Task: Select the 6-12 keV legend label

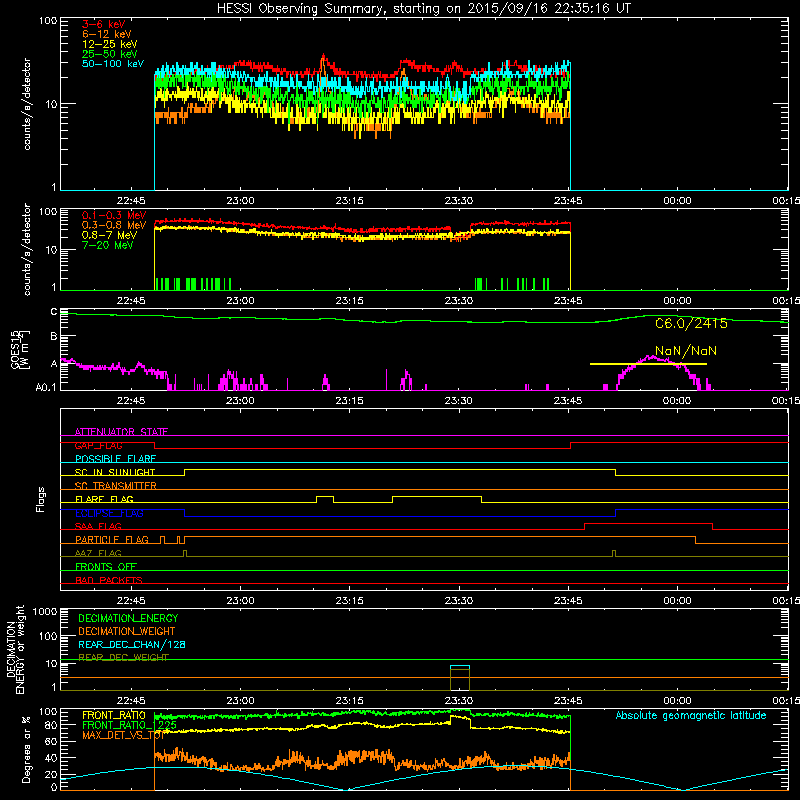Action: tap(107, 34)
